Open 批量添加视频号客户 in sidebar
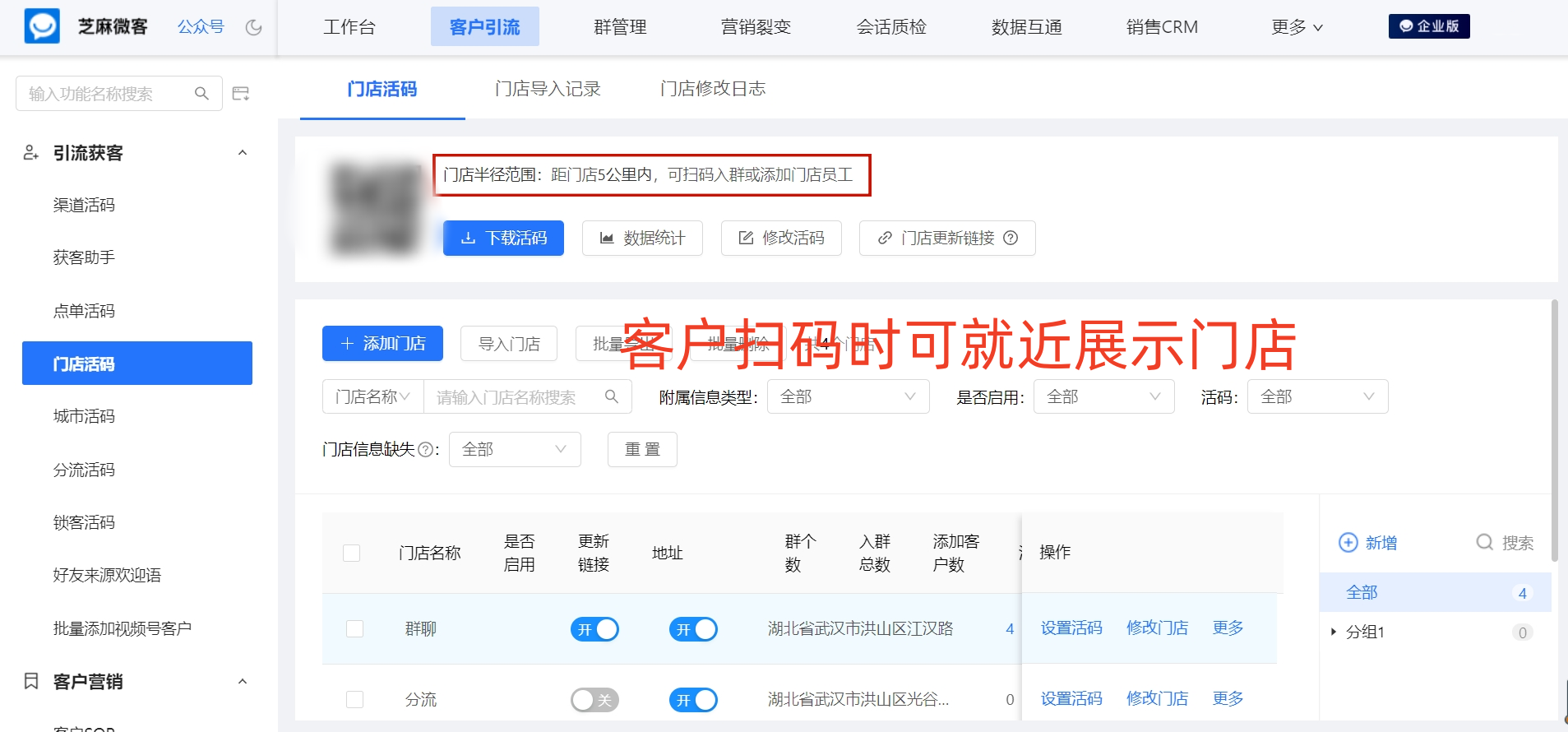The image size is (1568, 732). point(123,628)
